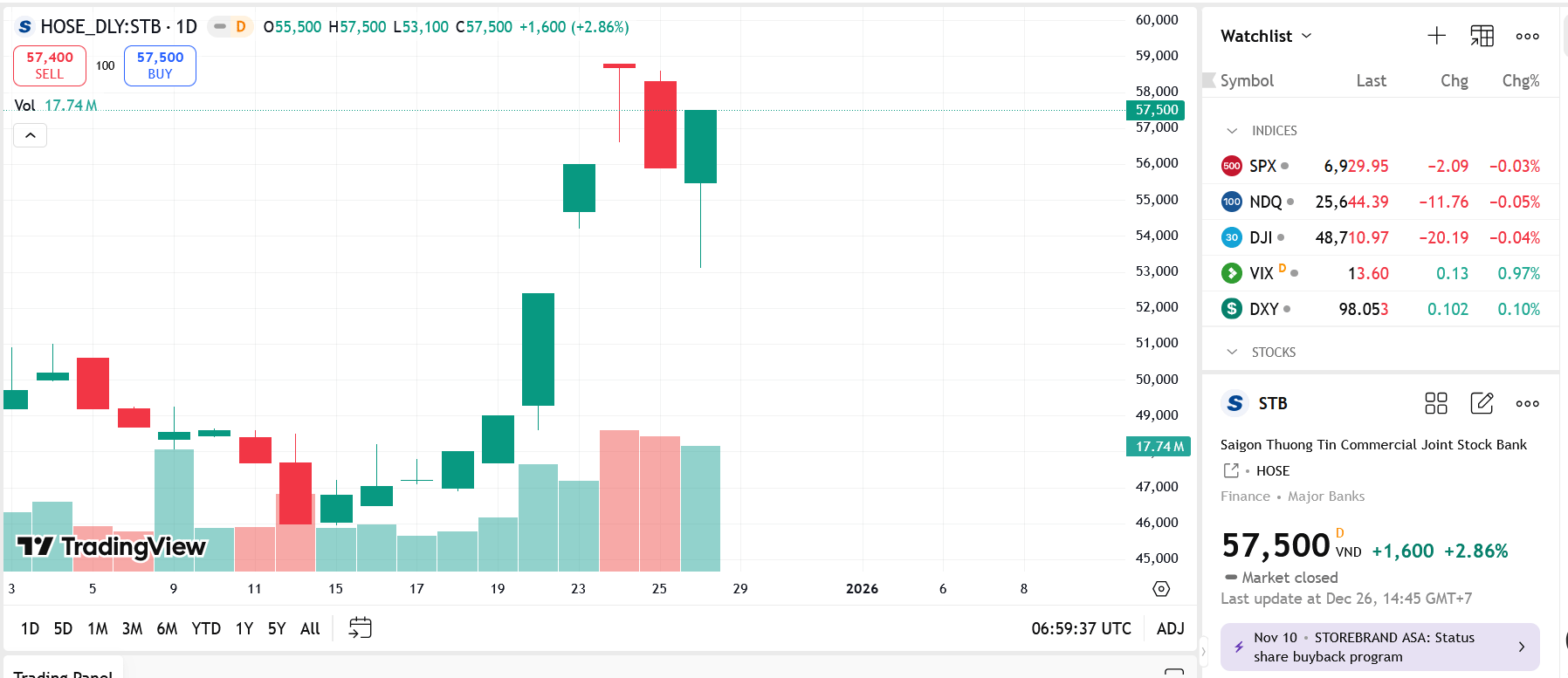This screenshot has height=678, width=1568.
Task: Open the Go to date calendar icon
Action: tap(360, 628)
